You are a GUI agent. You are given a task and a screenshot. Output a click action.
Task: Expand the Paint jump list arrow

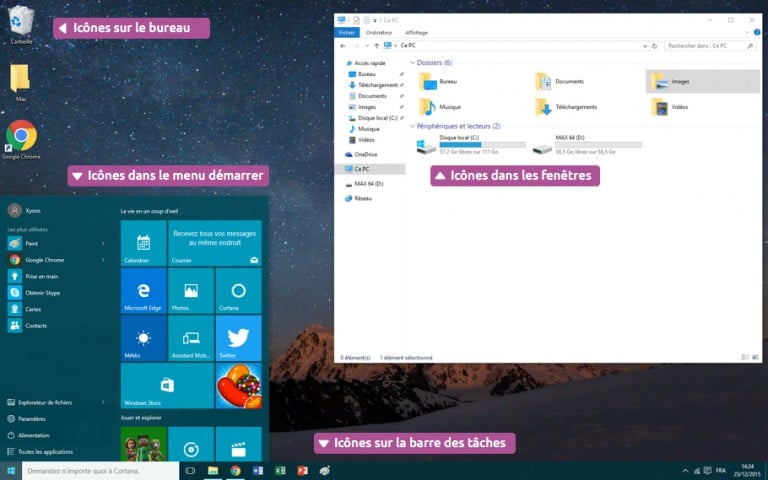tap(103, 243)
